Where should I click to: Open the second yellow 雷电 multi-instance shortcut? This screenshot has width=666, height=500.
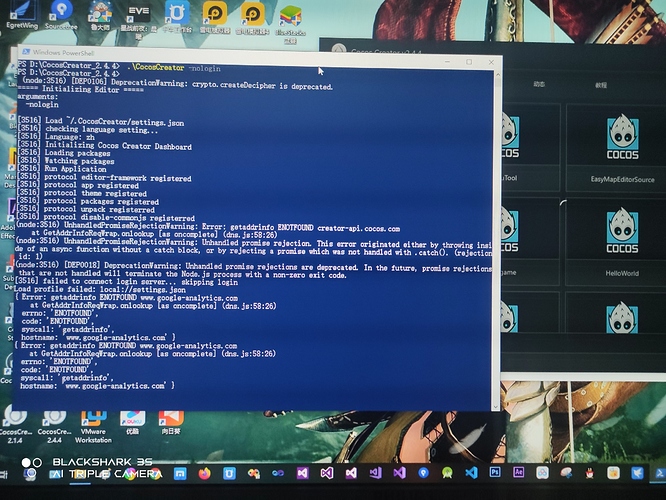tap(253, 18)
